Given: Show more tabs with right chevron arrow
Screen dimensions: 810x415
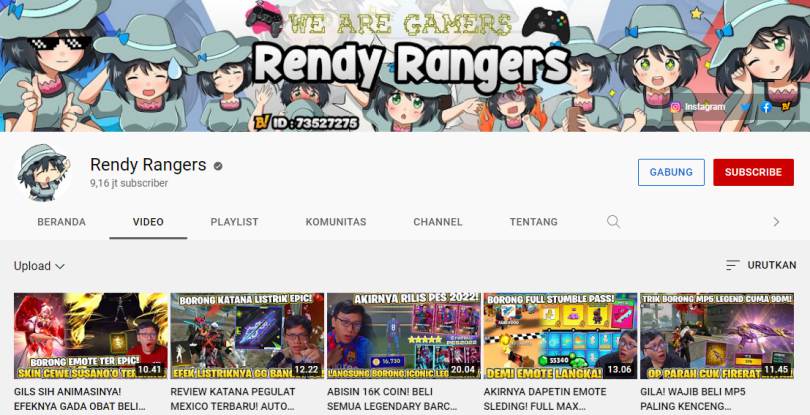Looking at the screenshot, I should point(776,222).
